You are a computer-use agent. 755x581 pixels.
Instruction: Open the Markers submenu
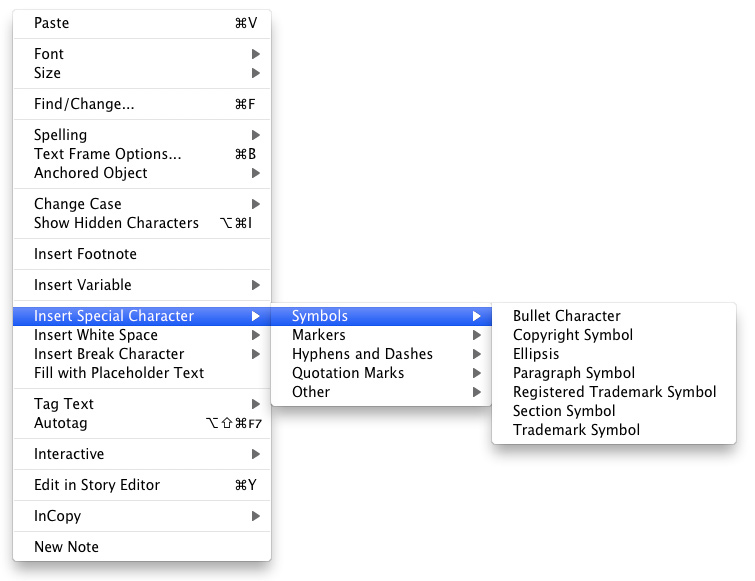[x=319, y=335]
